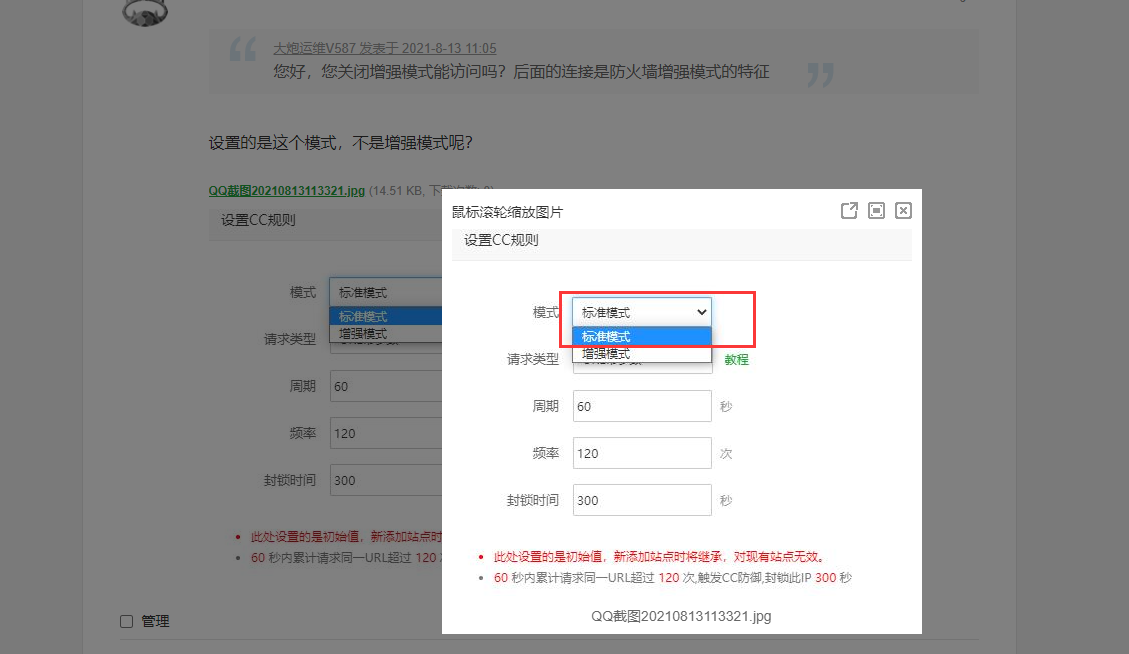Toggle the original-size view icon
The image size is (1129, 654).
(x=876, y=210)
